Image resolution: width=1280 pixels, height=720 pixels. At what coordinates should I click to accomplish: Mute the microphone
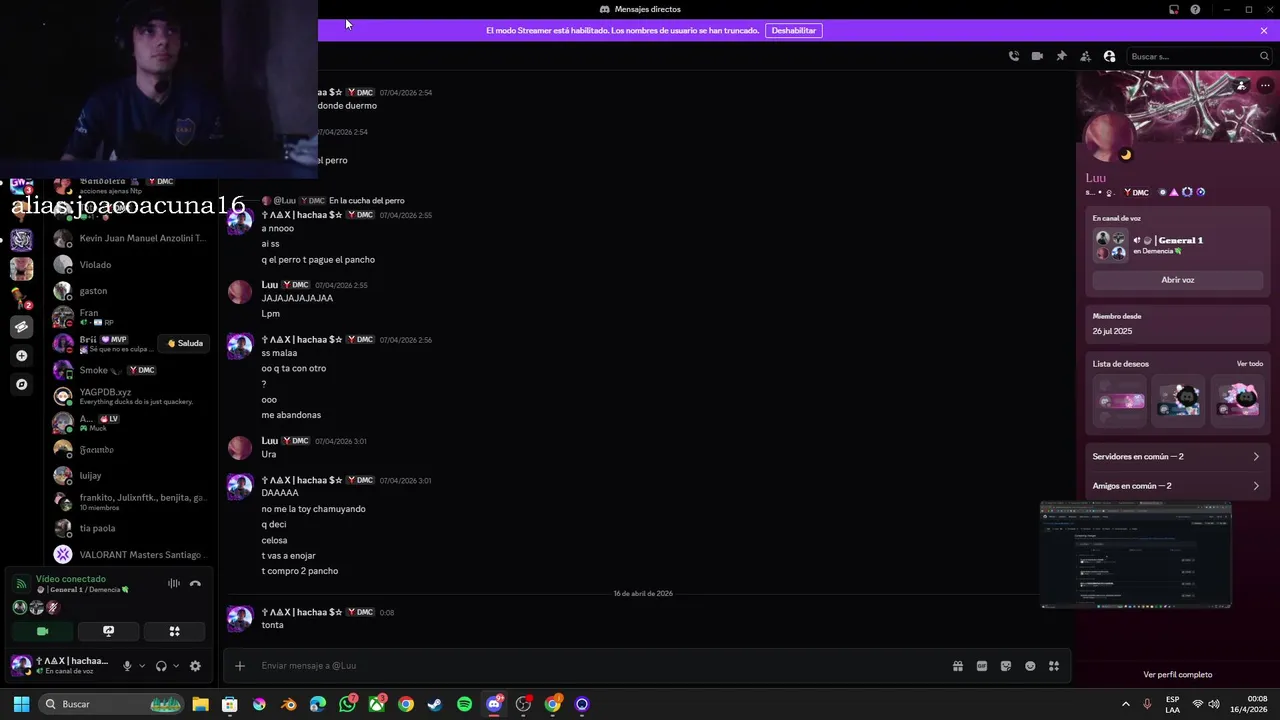click(x=127, y=666)
